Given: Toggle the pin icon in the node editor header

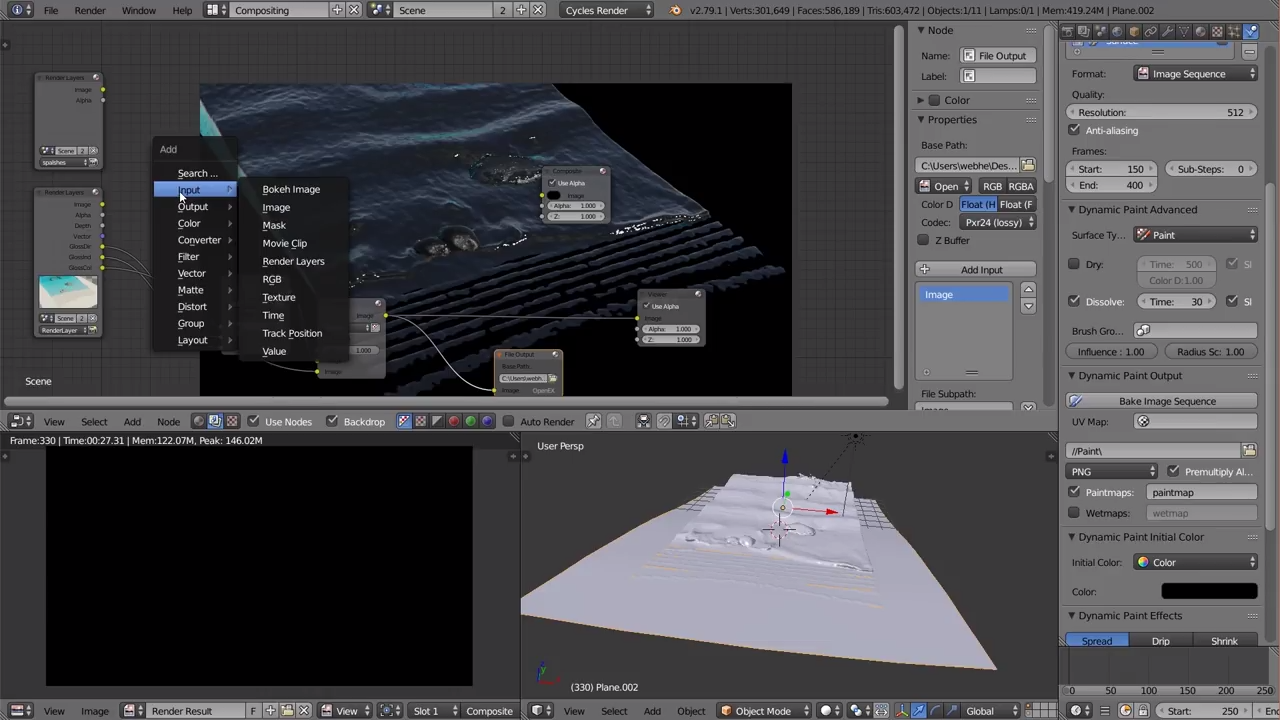Looking at the screenshot, I should [594, 421].
